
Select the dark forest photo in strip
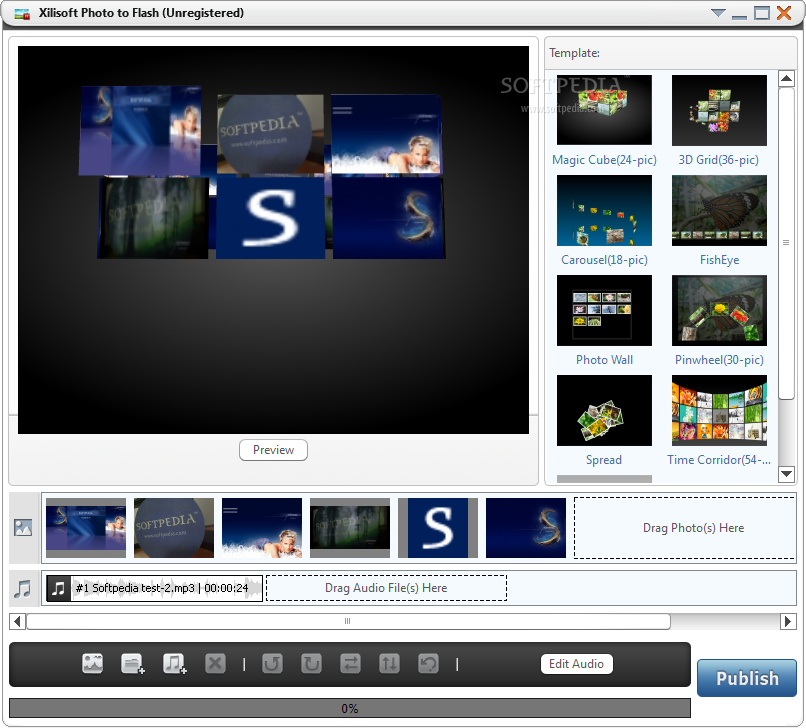pyautogui.click(x=350, y=528)
